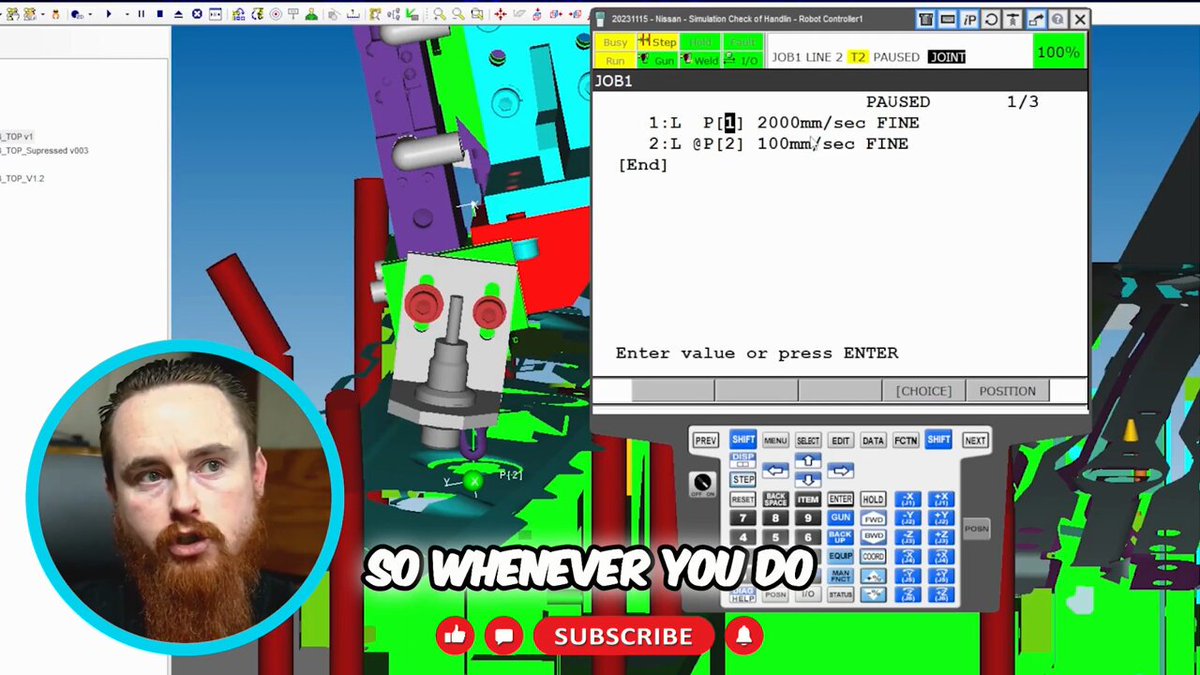The height and width of the screenshot is (675, 1200).
Task: Click the FCTN pendant key
Action: [906, 440]
